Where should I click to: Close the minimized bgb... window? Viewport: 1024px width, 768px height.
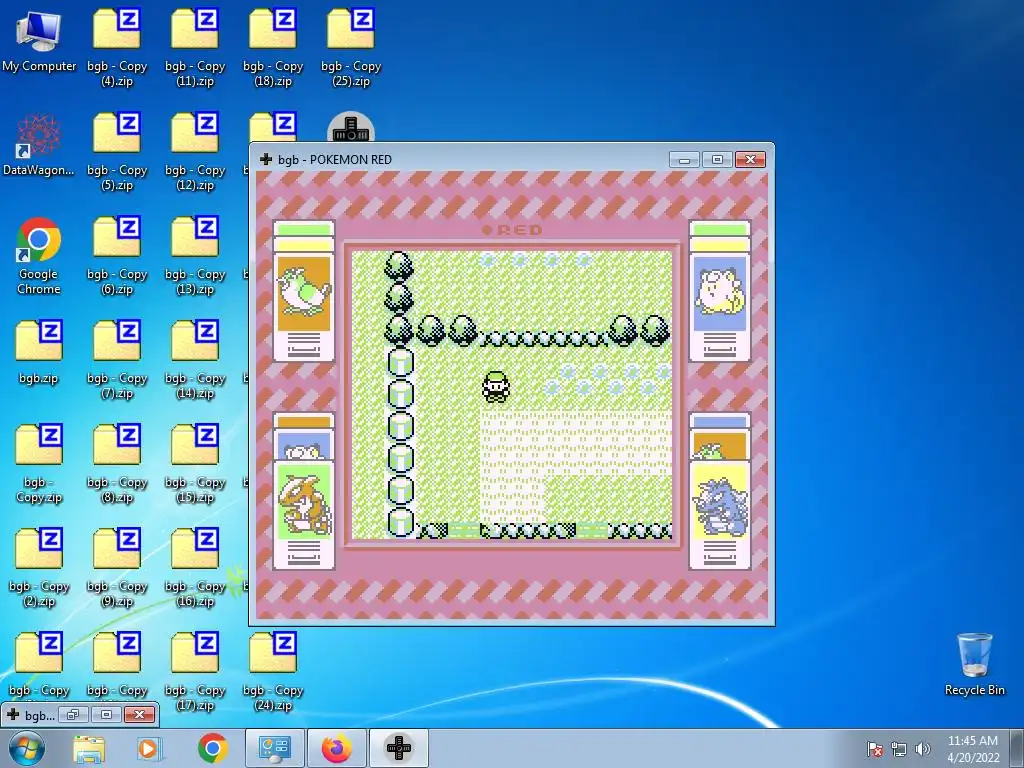(x=139, y=714)
